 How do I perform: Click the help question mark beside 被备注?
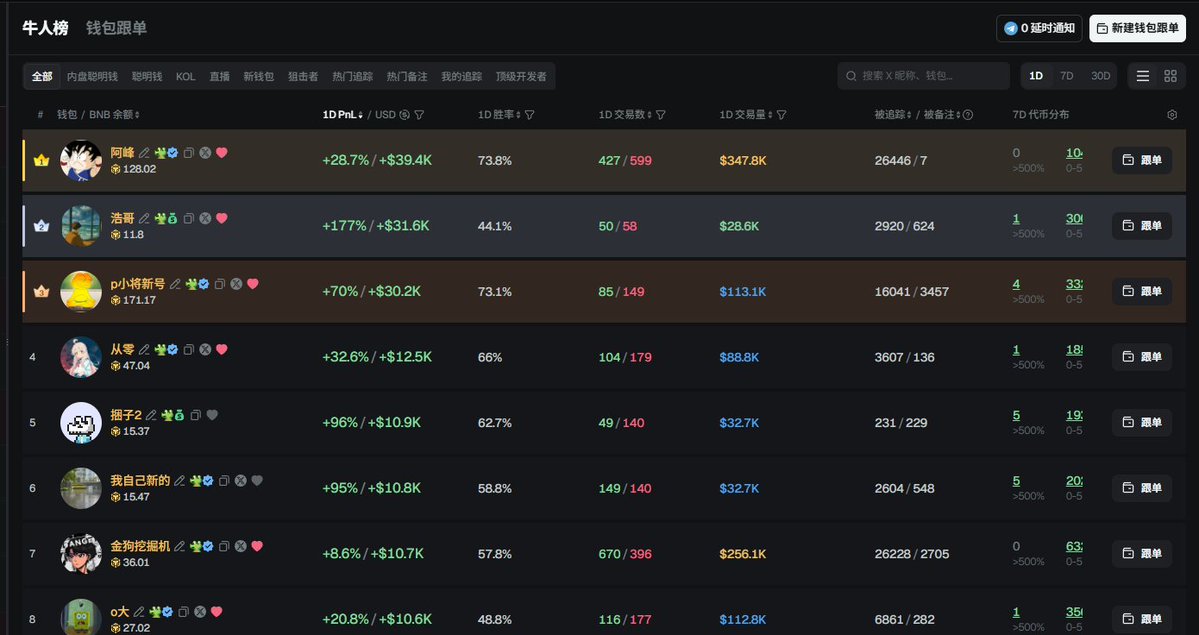pos(967,115)
